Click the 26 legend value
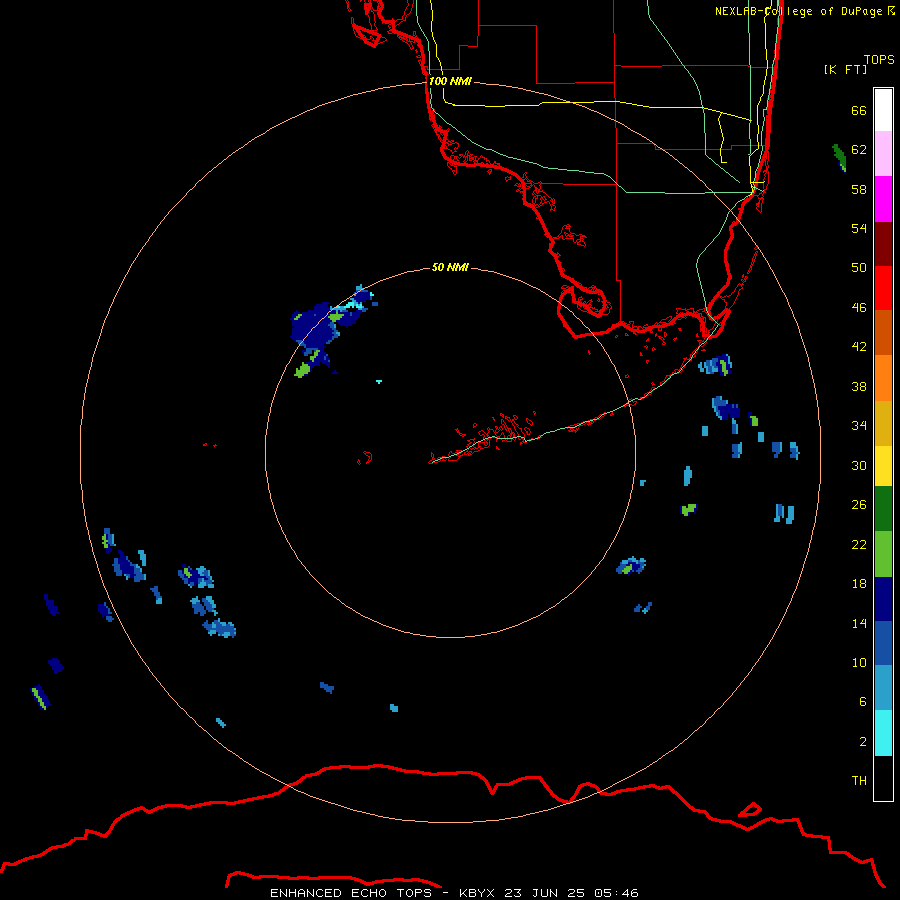The image size is (900, 900). pos(859,505)
